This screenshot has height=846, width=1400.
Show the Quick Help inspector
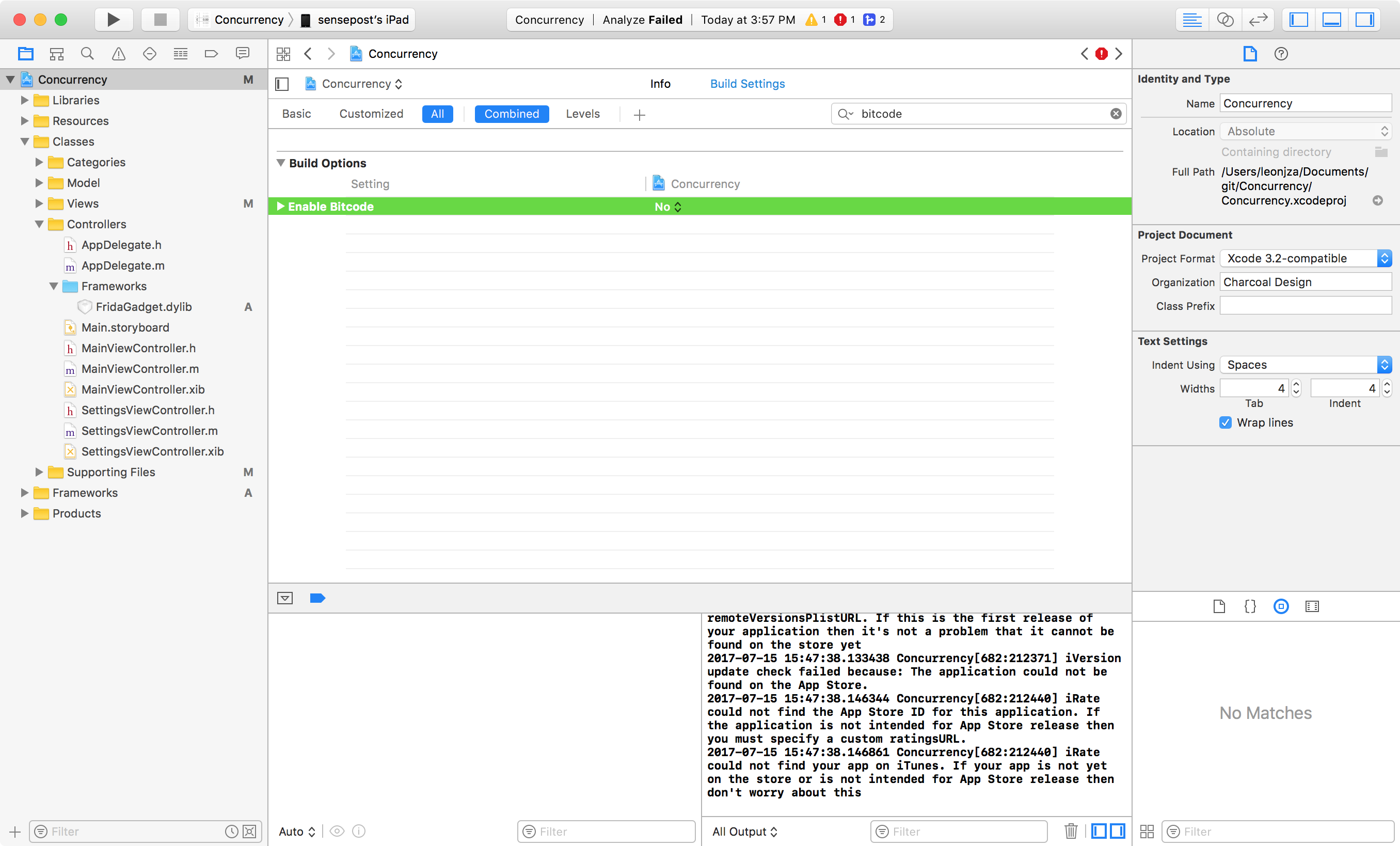click(1281, 53)
